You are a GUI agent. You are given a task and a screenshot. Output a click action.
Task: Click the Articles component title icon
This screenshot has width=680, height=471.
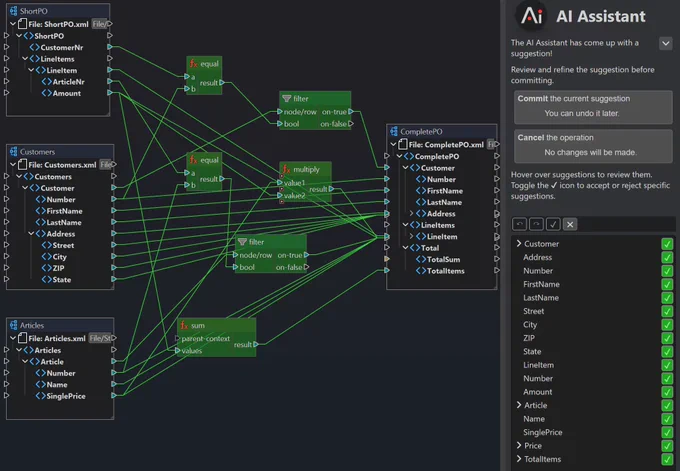coord(13,325)
